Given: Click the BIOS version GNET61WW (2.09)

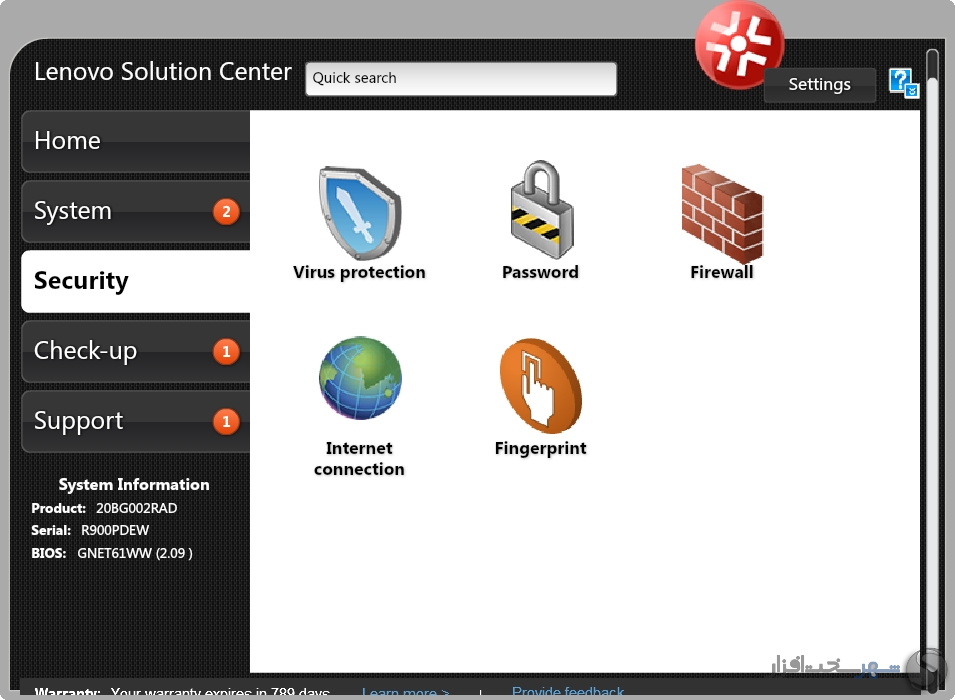Looking at the screenshot, I should 135,553.
